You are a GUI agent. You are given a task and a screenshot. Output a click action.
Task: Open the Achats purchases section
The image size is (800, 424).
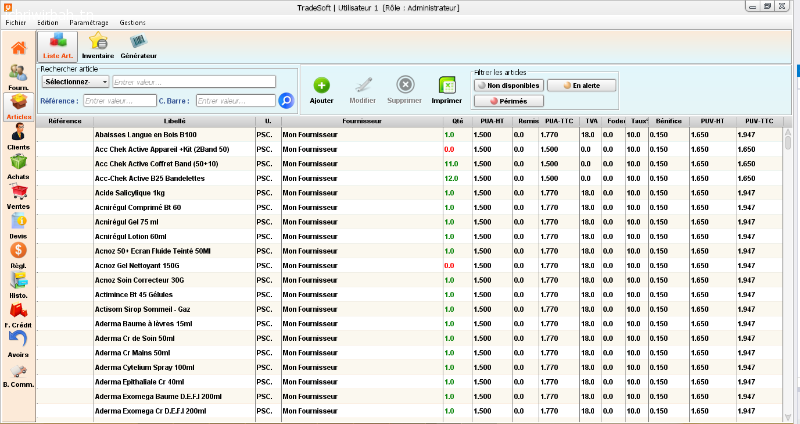[18, 166]
